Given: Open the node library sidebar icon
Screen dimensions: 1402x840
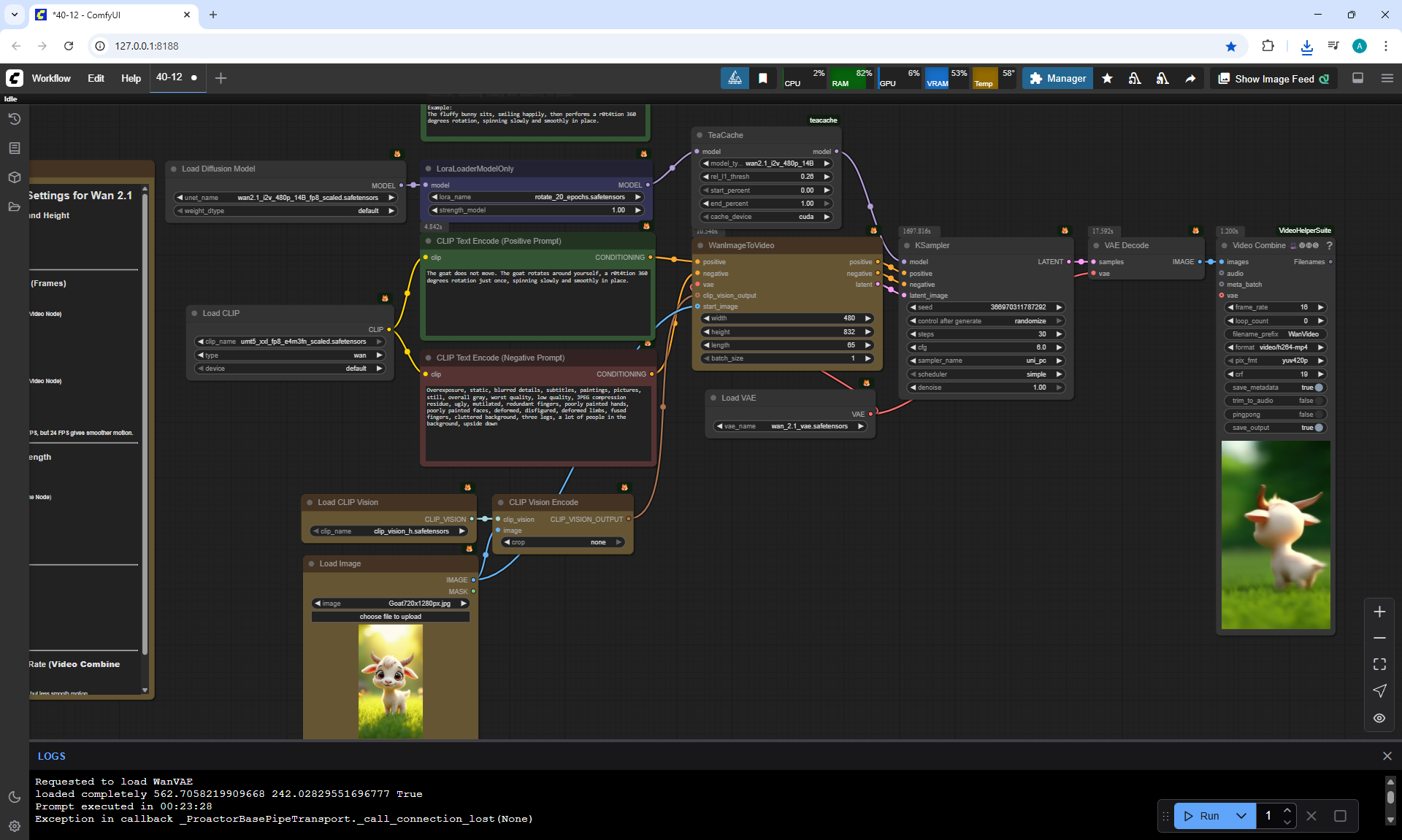Looking at the screenshot, I should (x=14, y=148).
